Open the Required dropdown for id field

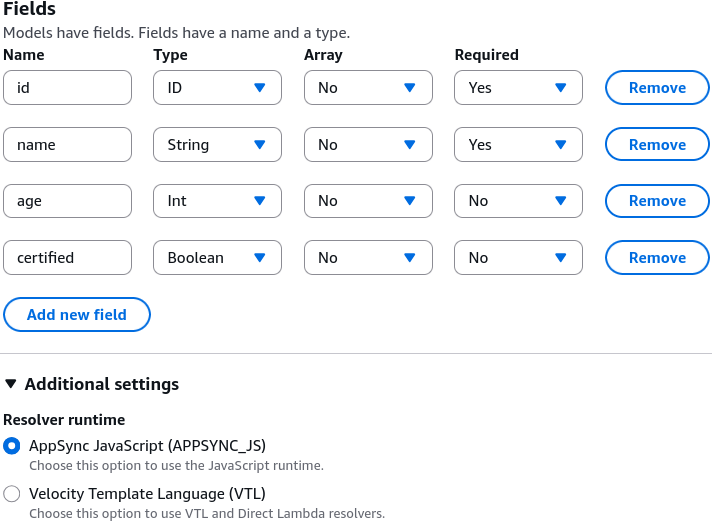tap(518, 88)
